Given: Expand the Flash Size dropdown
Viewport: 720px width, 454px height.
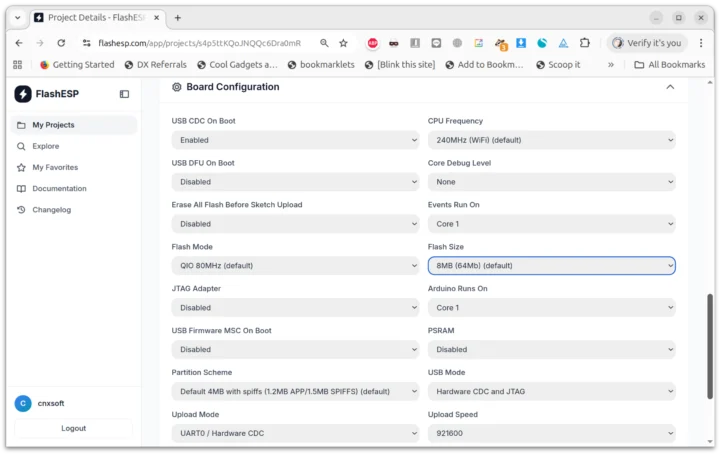Looking at the screenshot, I should point(551,266).
